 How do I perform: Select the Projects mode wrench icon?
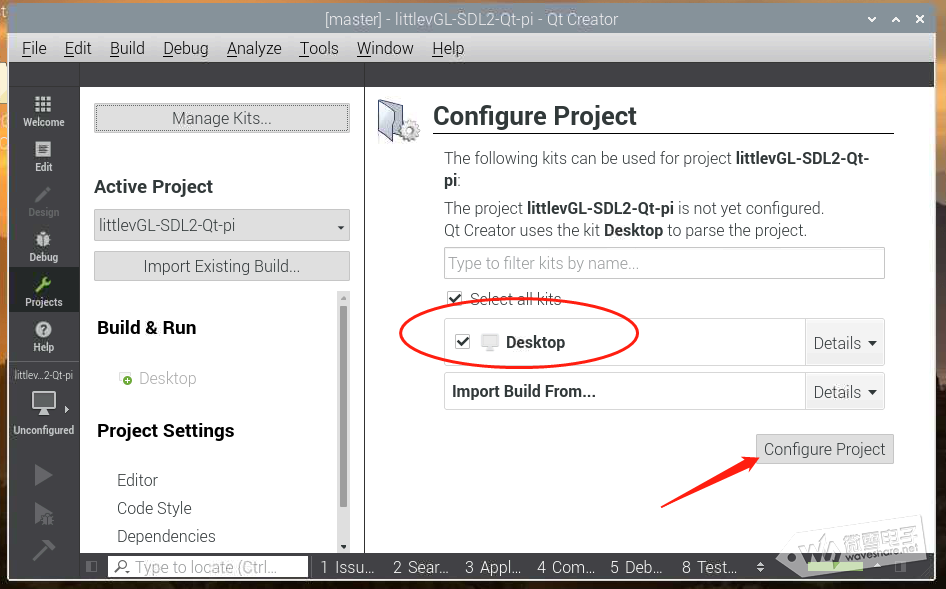pyautogui.click(x=43, y=291)
